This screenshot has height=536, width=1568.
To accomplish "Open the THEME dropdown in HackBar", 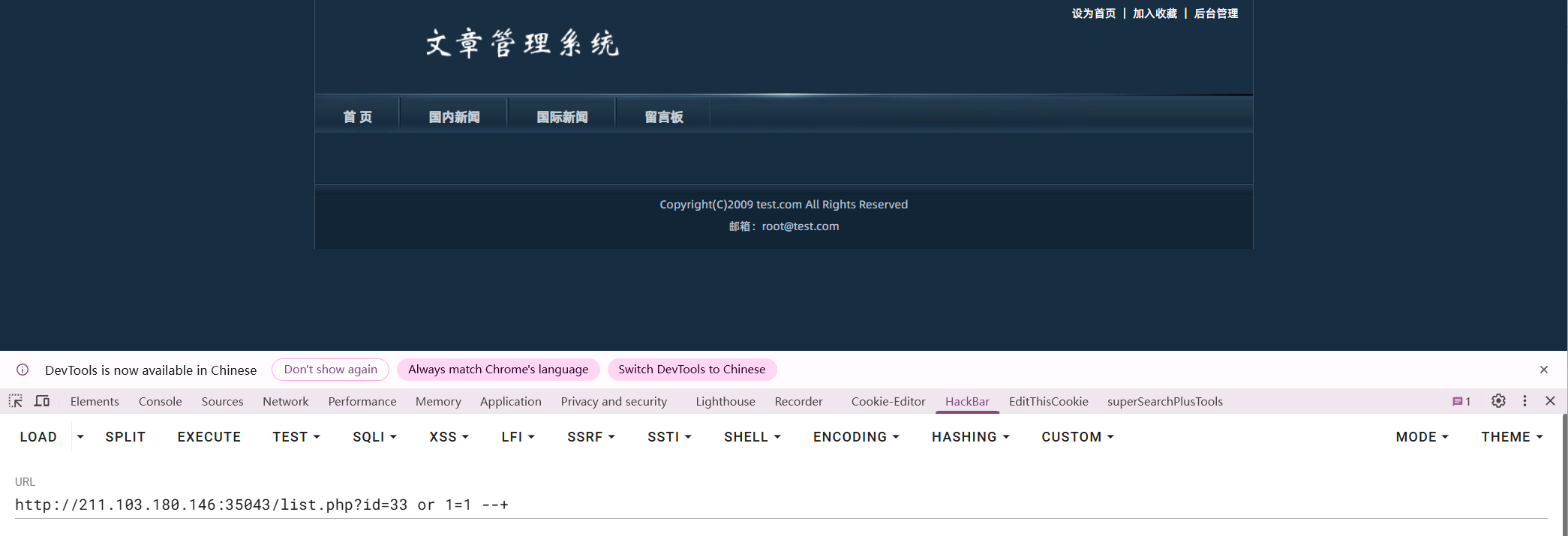I will coord(1512,437).
